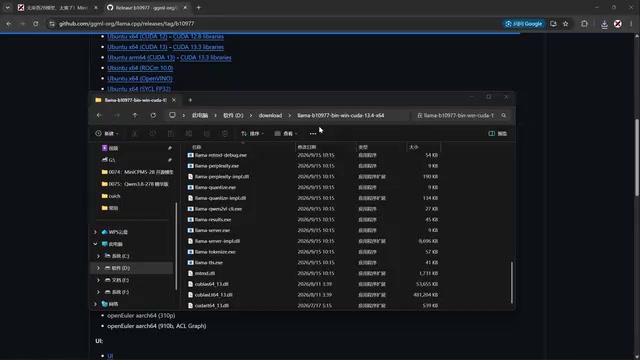Expand the Network node in sidebar
This screenshot has height=360, width=640.
pyautogui.click(x=96, y=304)
